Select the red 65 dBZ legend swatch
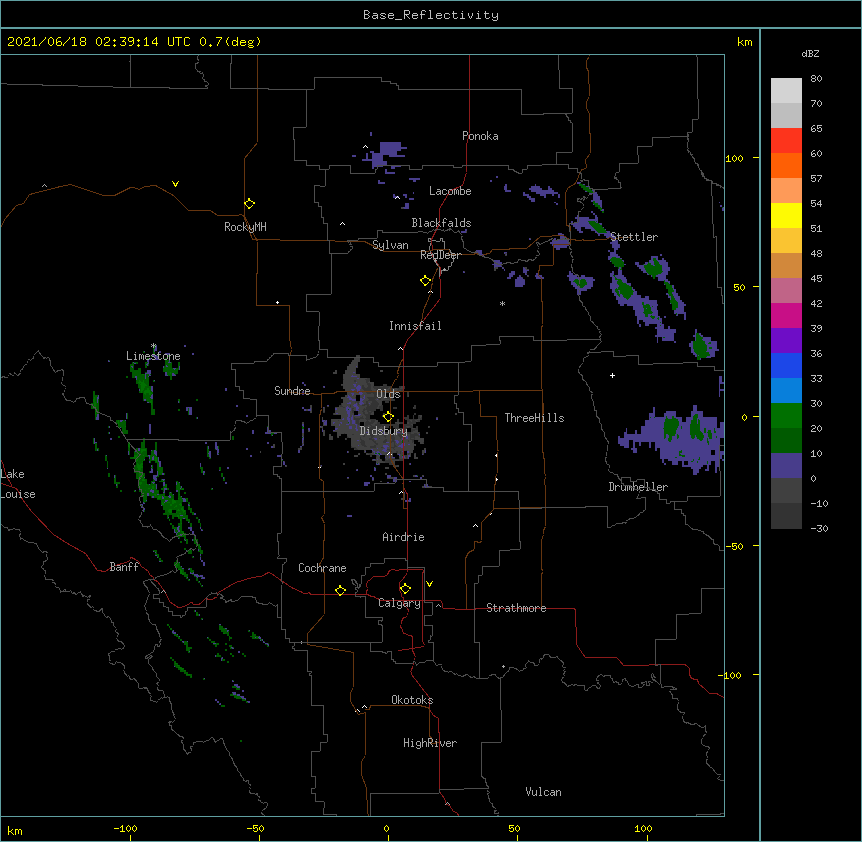 coord(786,141)
